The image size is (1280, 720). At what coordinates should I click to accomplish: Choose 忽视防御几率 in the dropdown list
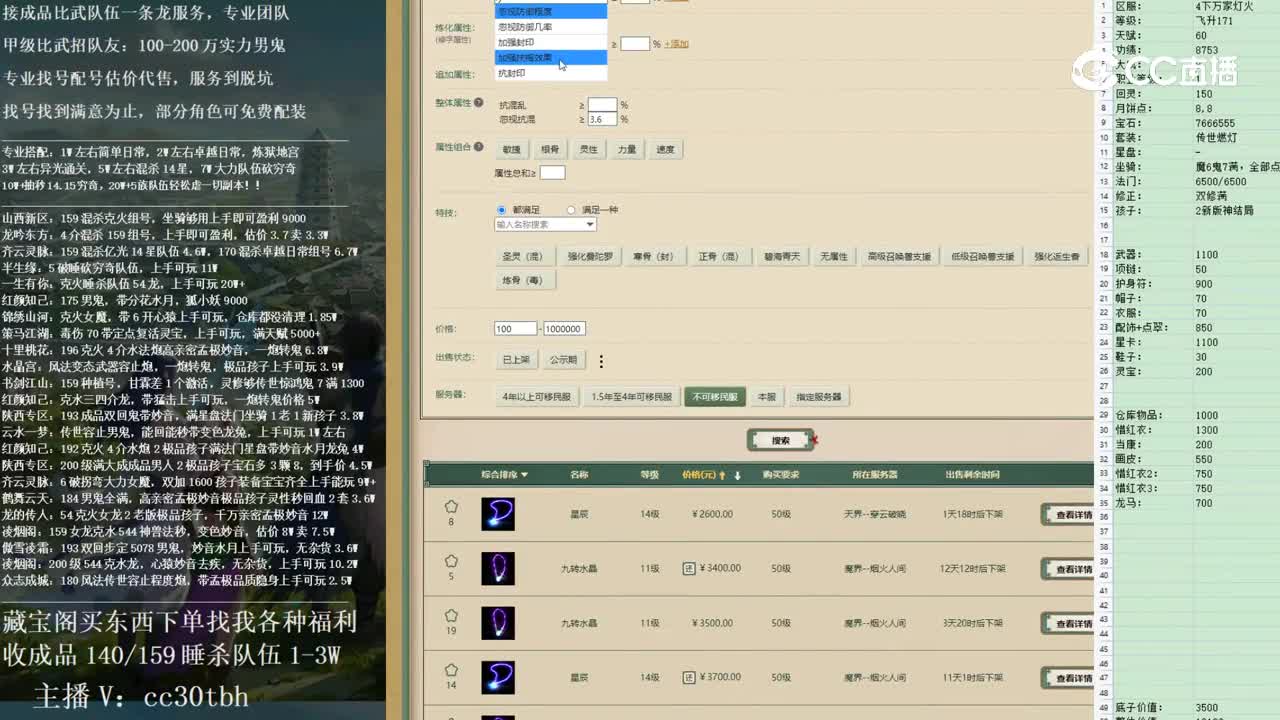551,27
